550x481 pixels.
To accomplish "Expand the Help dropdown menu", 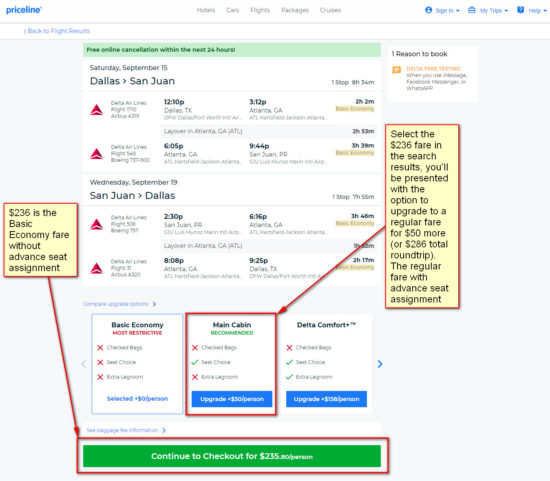I will click(x=532, y=10).
